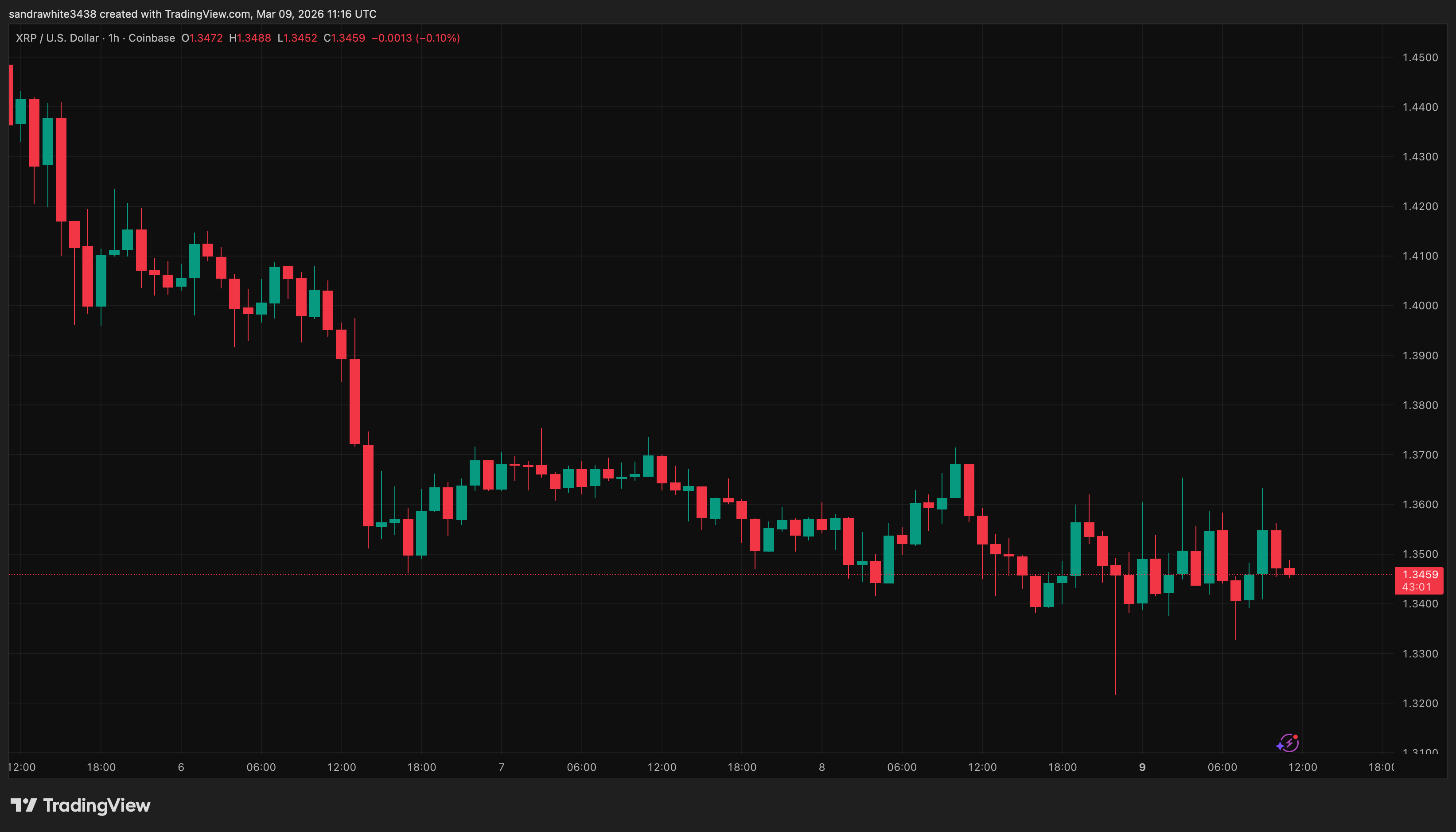
Task: Click the red 1.3459 current price label
Action: (1420, 574)
